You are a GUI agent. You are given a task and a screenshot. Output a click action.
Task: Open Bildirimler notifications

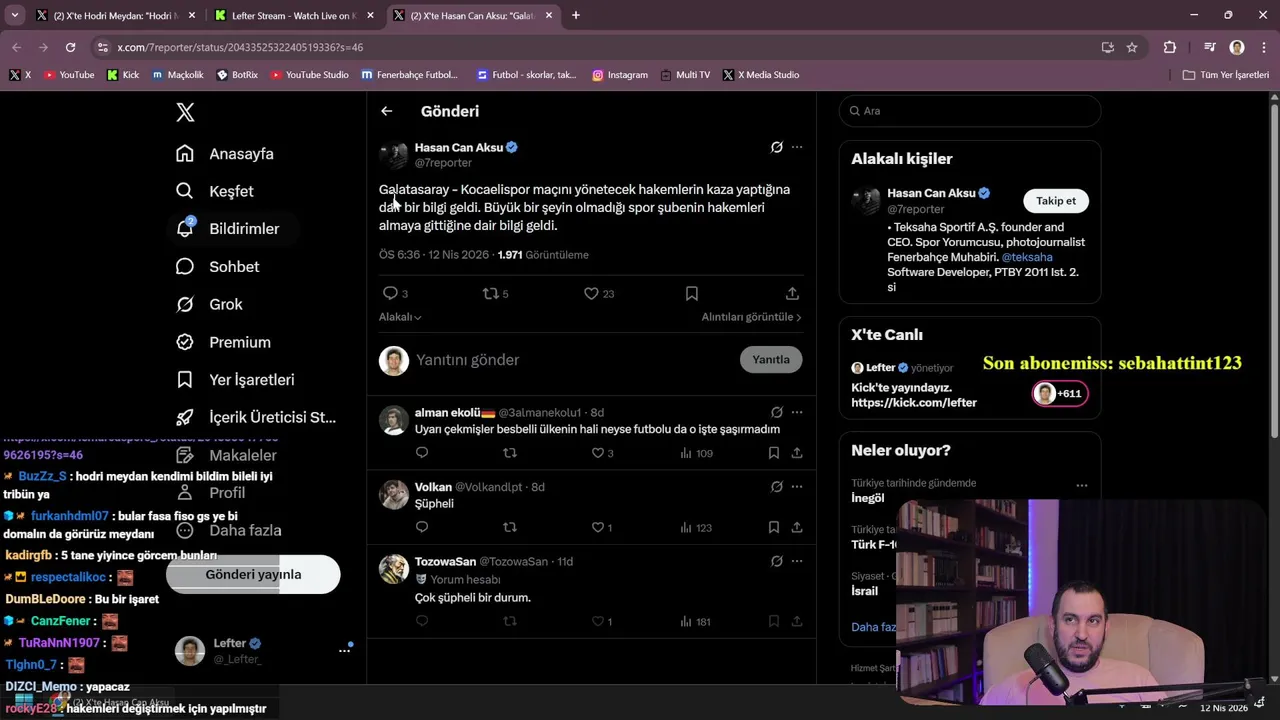[228, 229]
